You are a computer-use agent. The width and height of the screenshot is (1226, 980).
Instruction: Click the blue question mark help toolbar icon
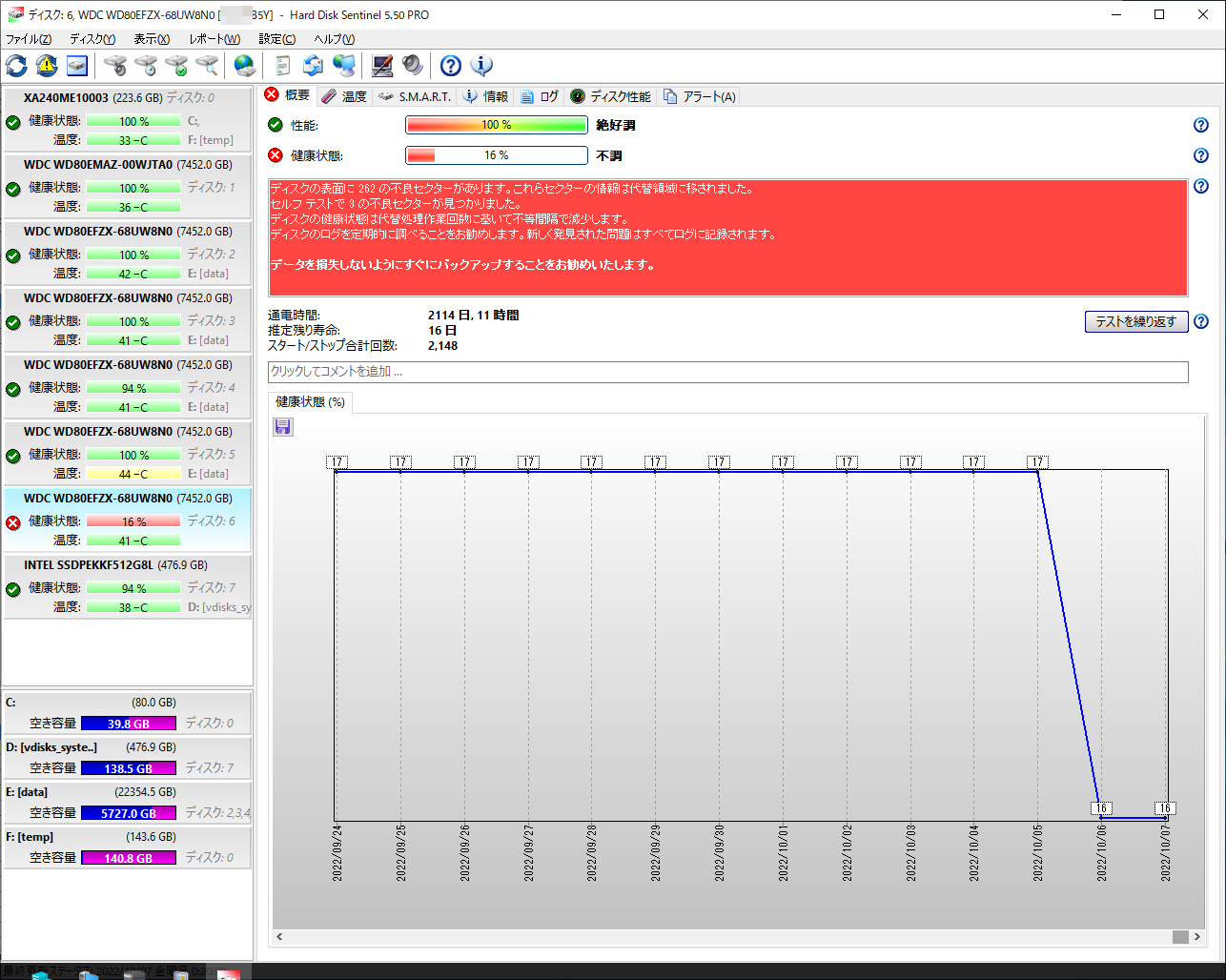pos(451,65)
